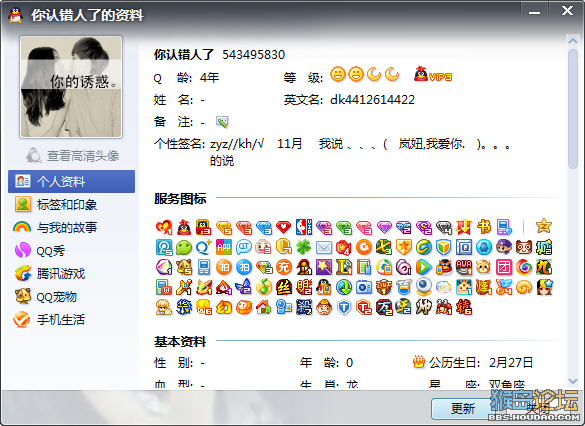The width and height of the screenshot is (585, 426).
Task: Click the red heart diamond service icon
Action: [284, 227]
